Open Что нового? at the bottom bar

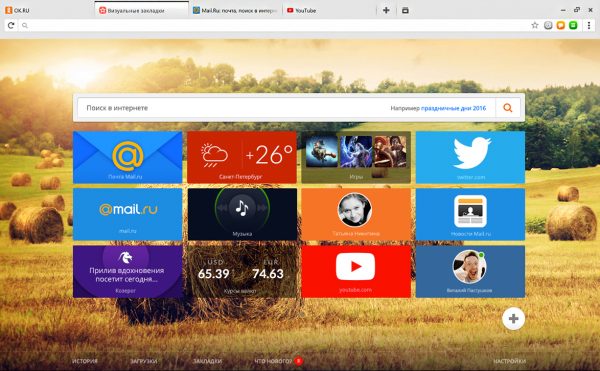tap(273, 361)
